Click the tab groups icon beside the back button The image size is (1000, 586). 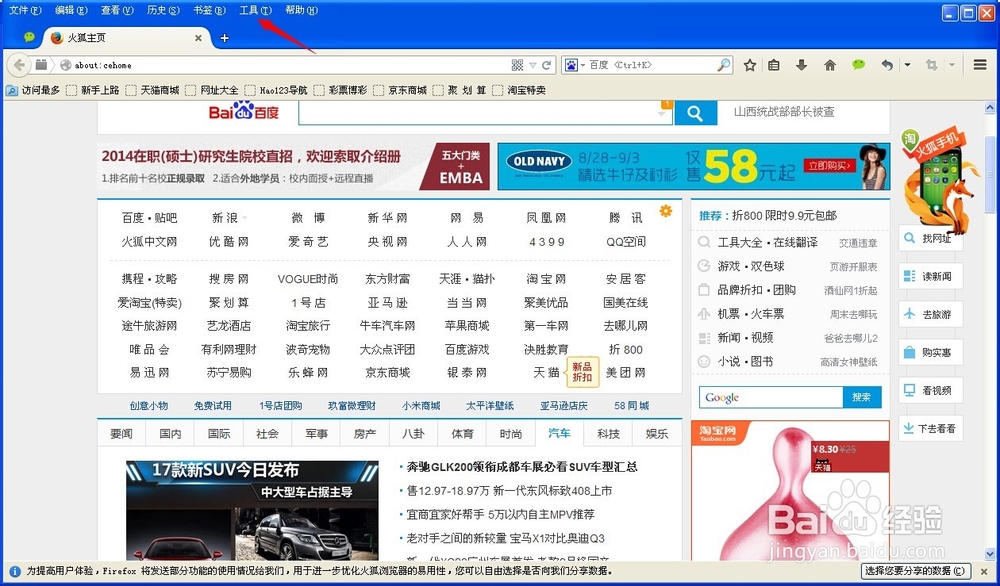41,64
